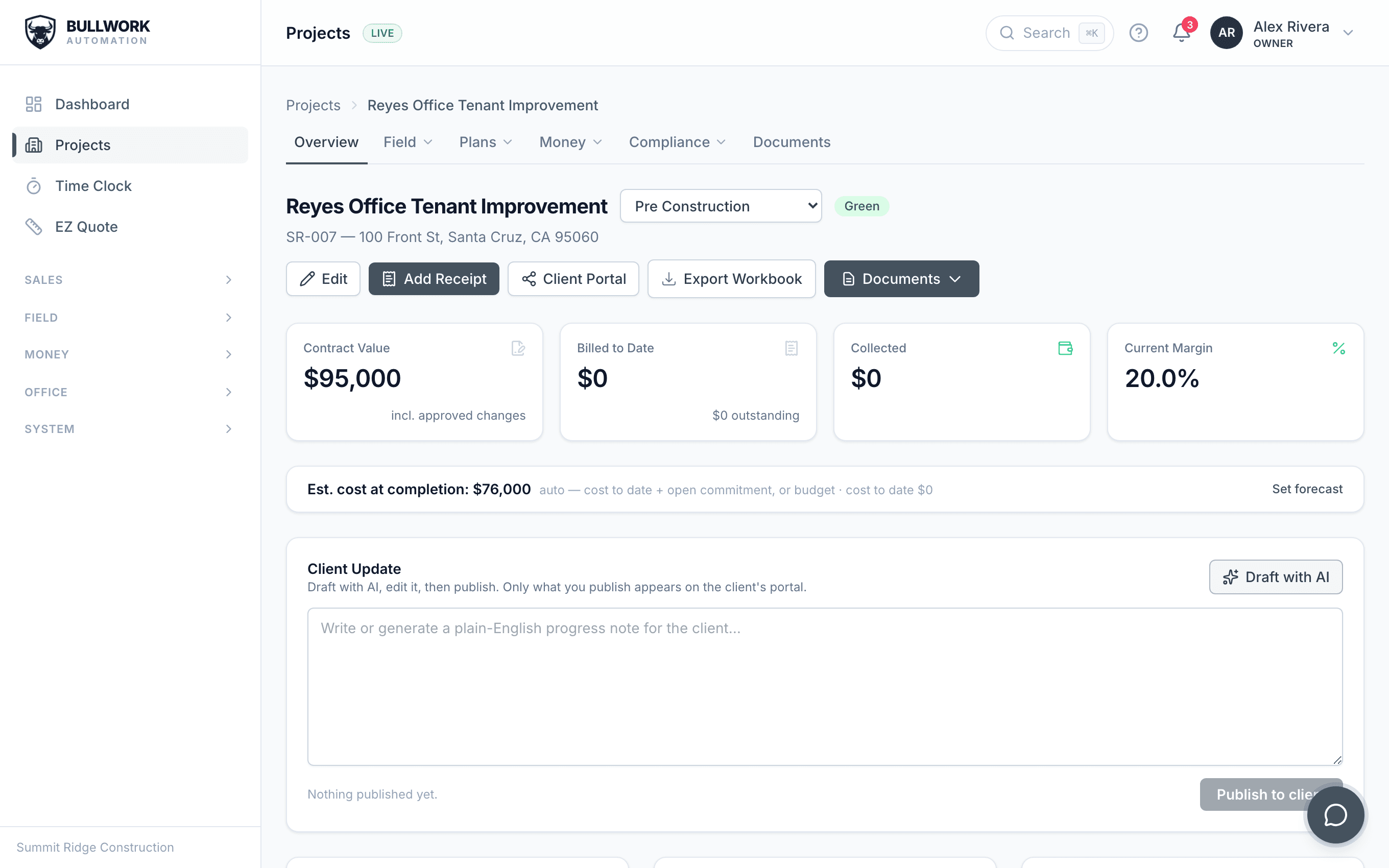Click the Contract Value card icon
The height and width of the screenshot is (868, 1389).
click(518, 348)
